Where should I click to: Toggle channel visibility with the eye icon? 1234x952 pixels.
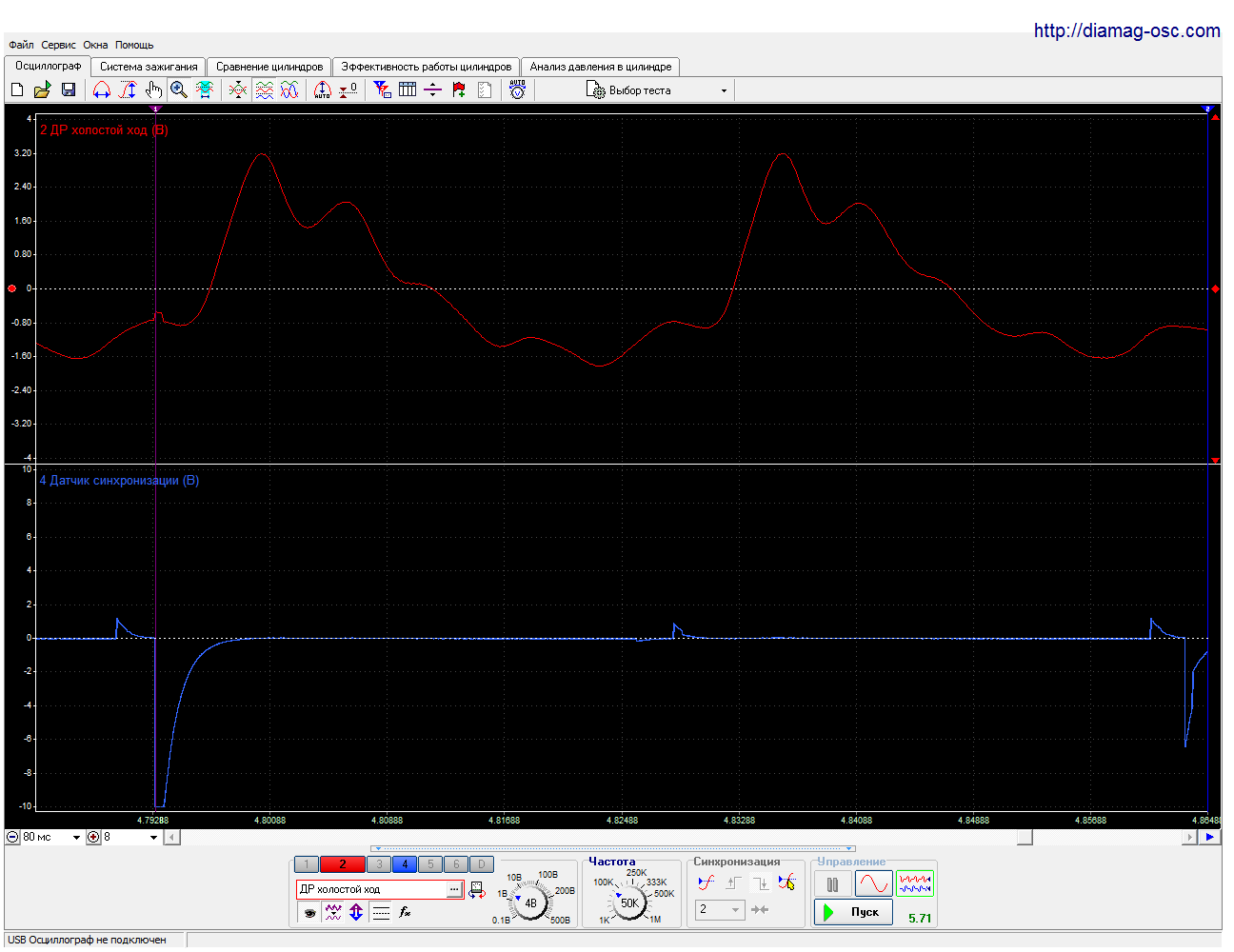point(309,912)
